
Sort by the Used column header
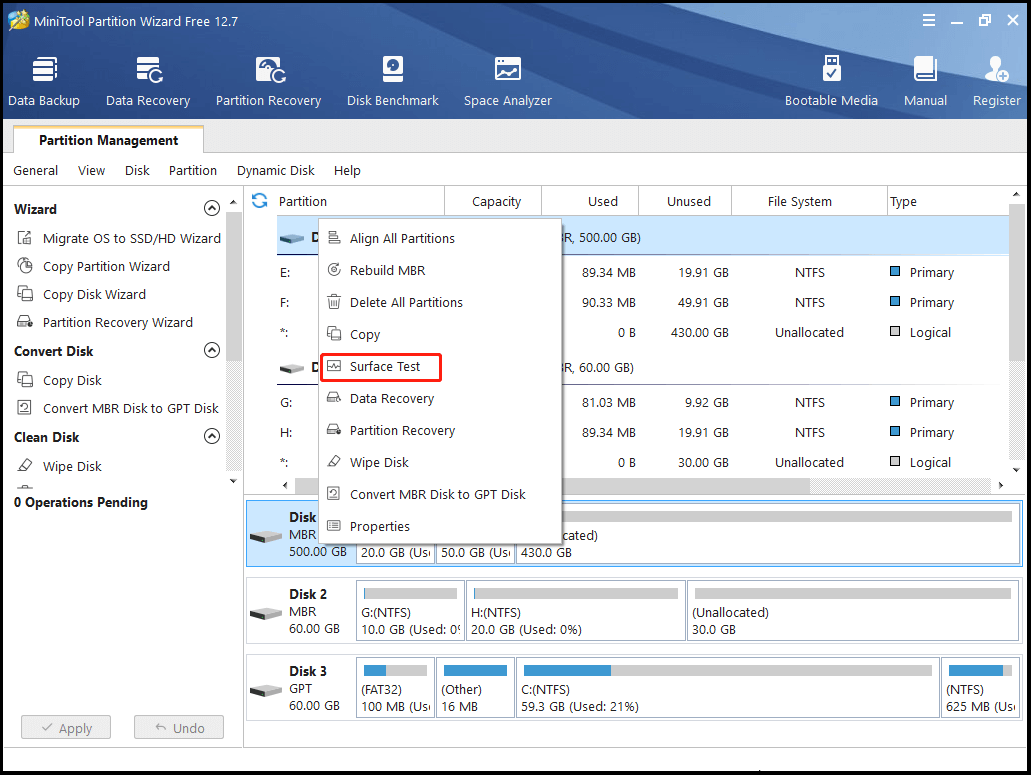click(x=590, y=201)
